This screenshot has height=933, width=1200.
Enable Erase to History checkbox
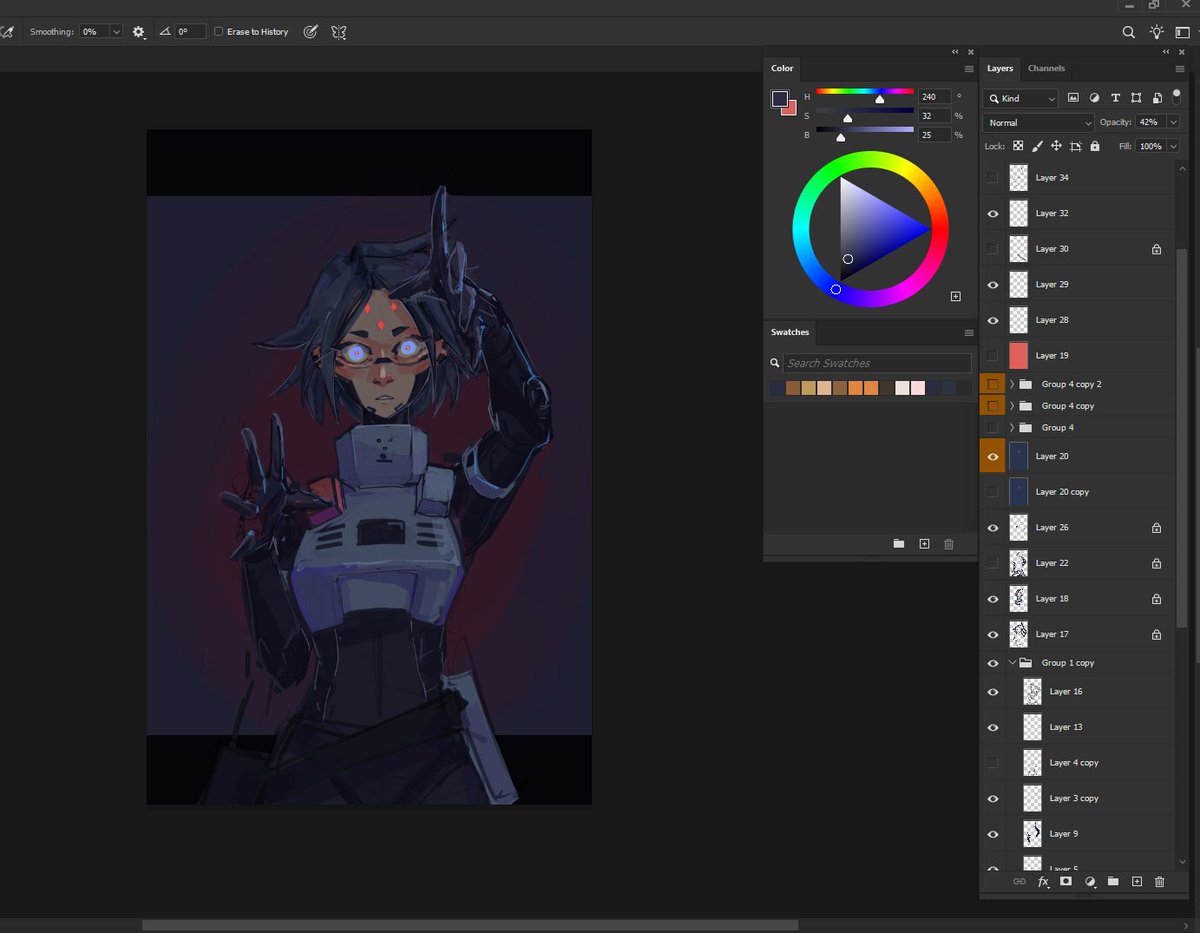click(219, 32)
